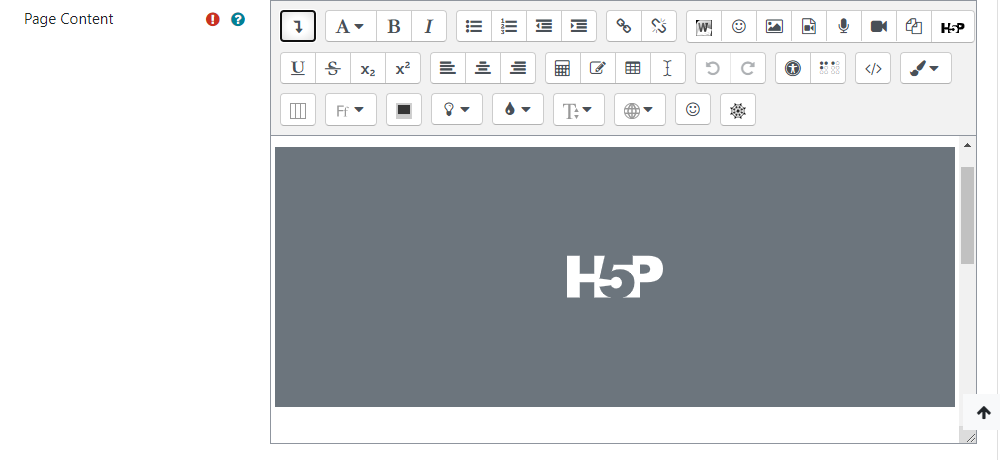
Task: Open the droplet font color dropdown
Action: 518,110
